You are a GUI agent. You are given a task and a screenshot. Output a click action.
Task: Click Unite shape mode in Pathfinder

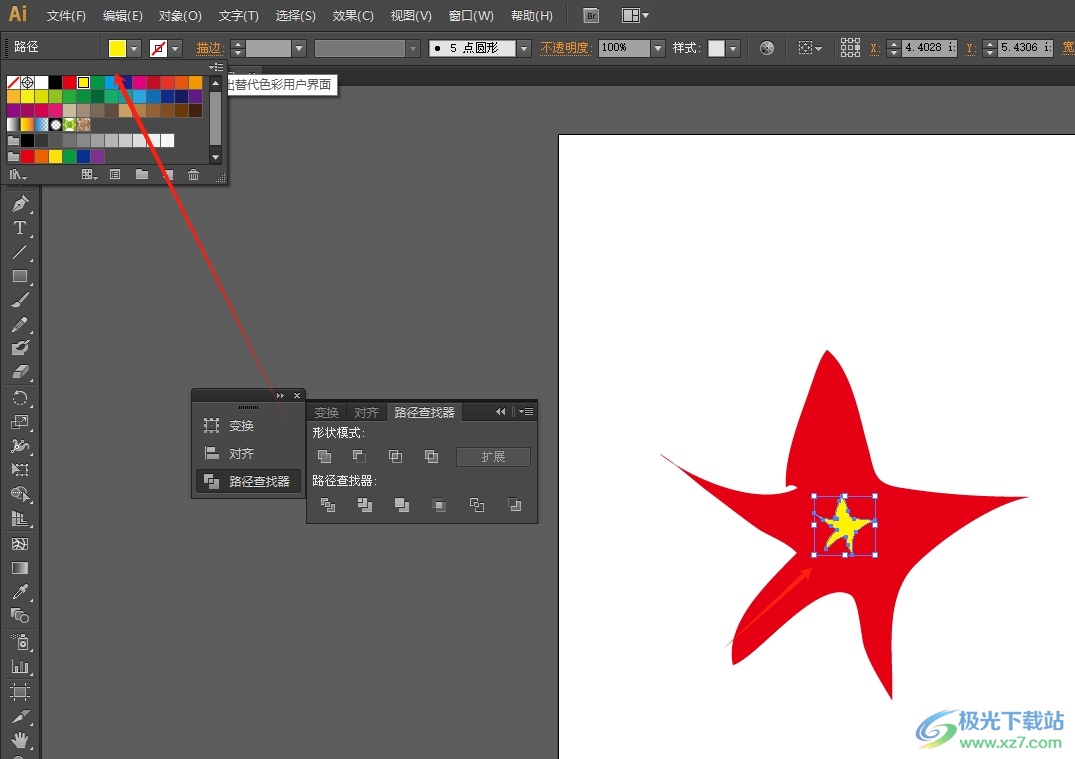click(x=324, y=457)
